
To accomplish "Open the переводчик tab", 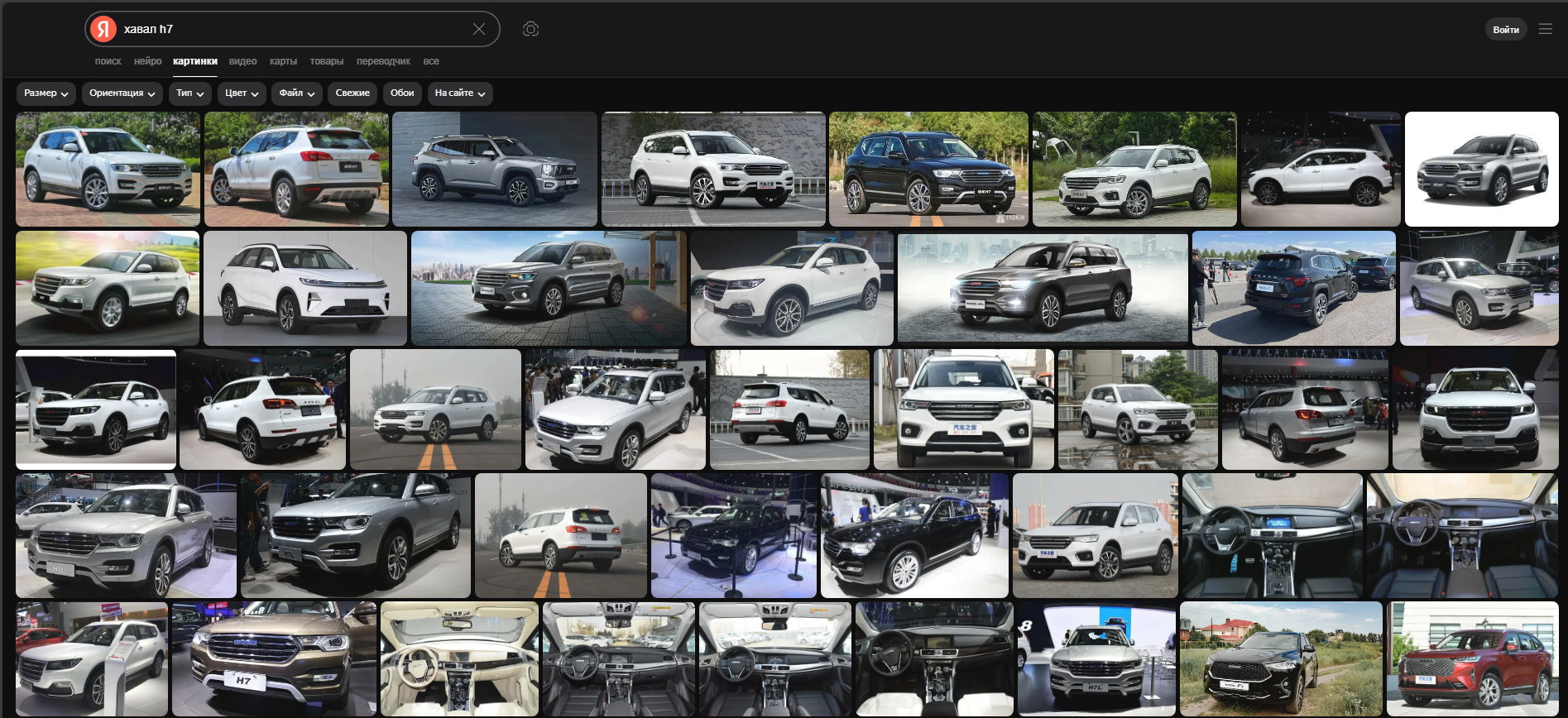I will 383,61.
